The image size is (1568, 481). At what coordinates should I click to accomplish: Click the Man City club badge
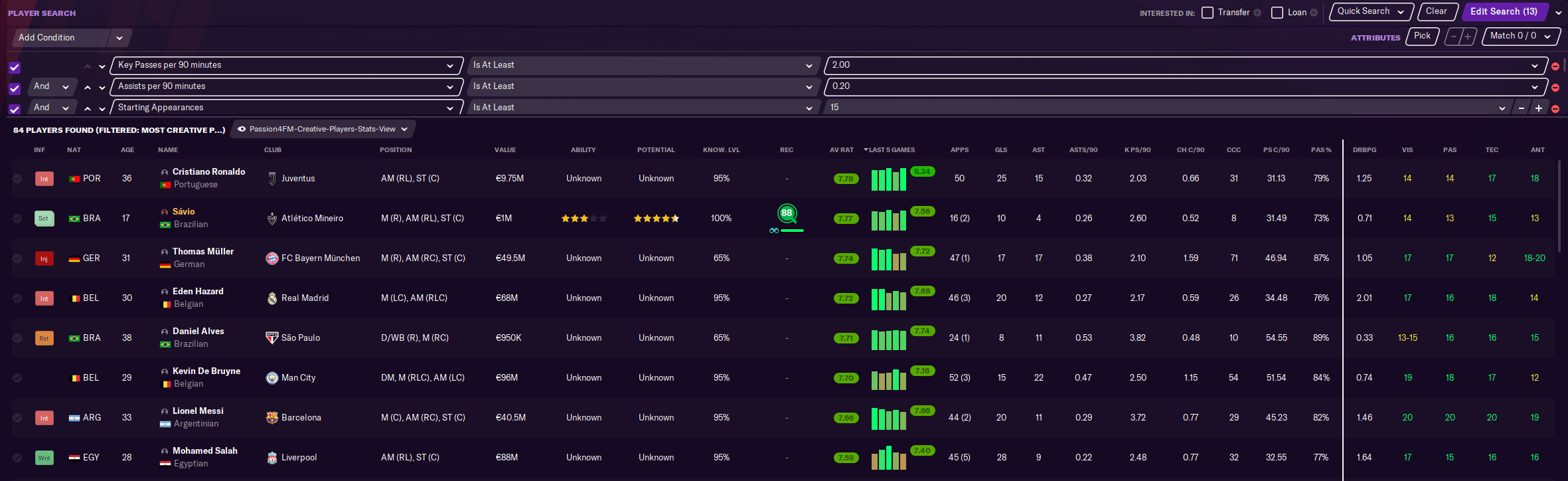click(x=272, y=378)
